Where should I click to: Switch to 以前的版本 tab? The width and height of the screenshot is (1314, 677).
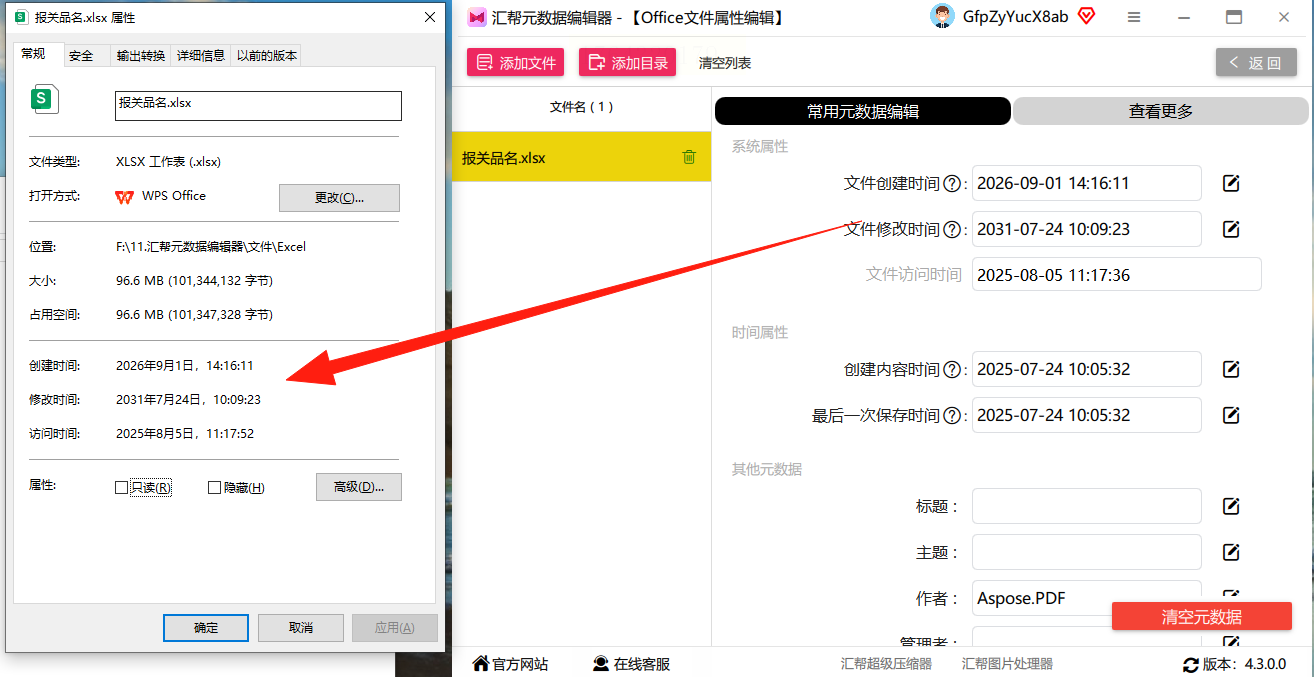point(267,56)
